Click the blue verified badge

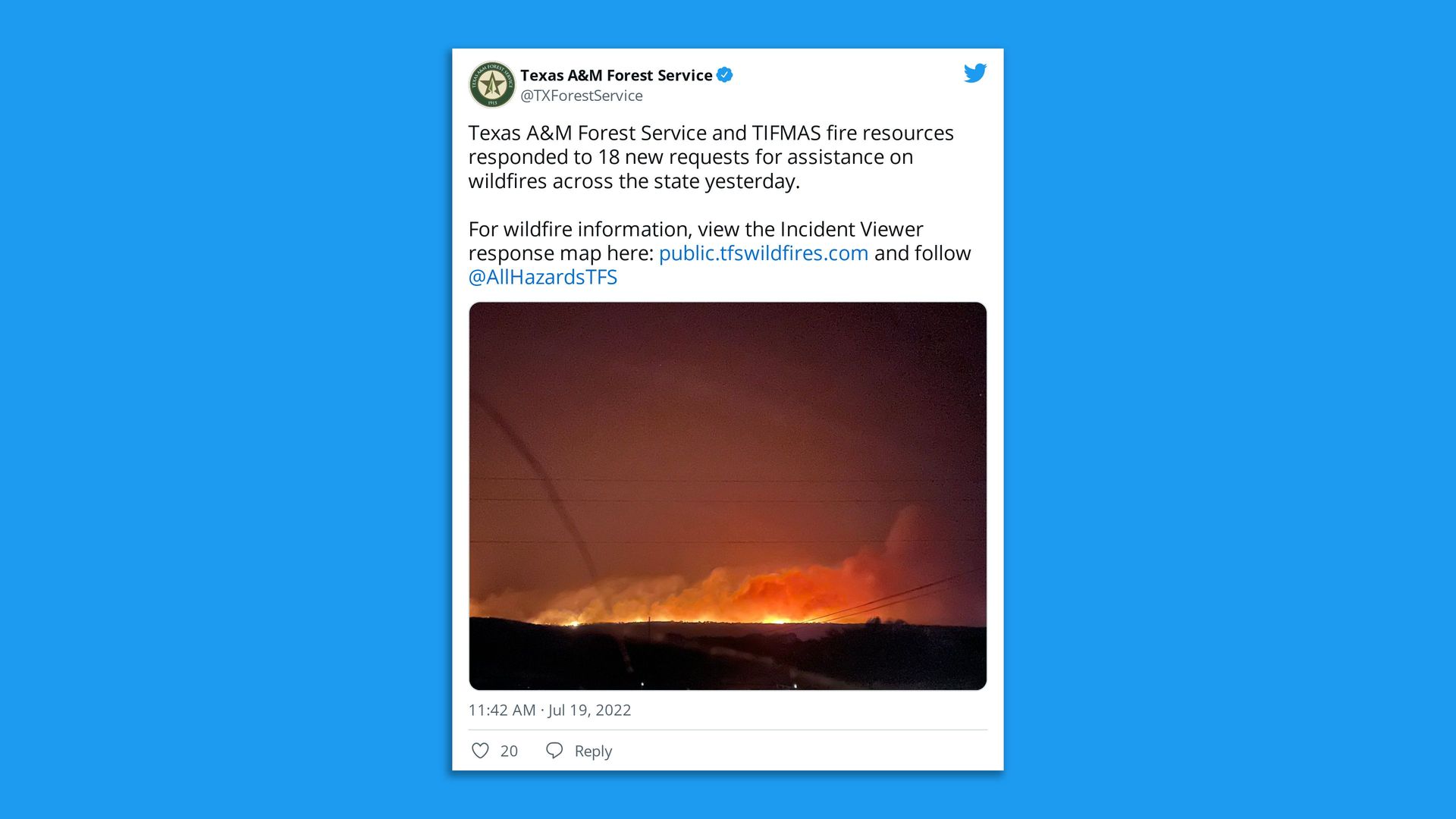(x=725, y=75)
